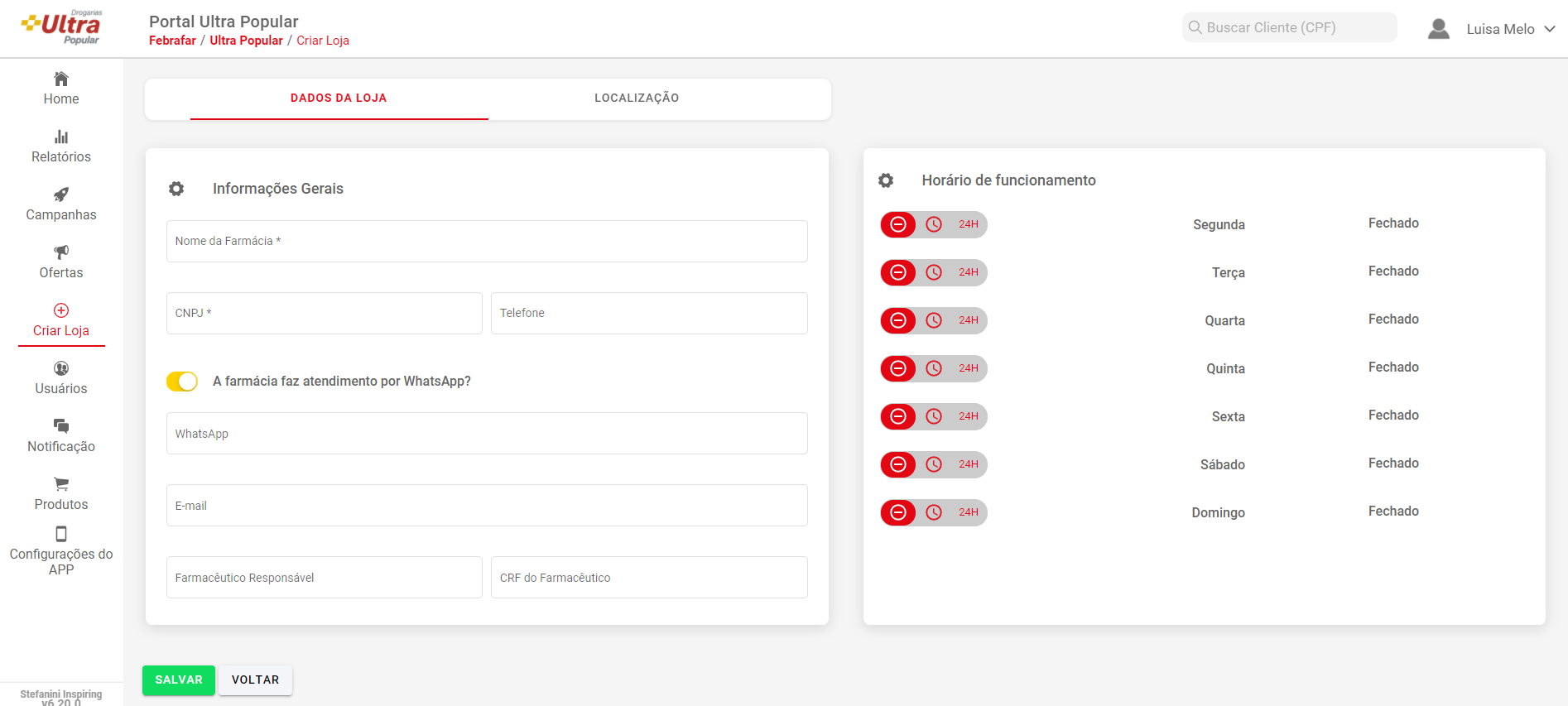1568x706 pixels.
Task: Open Relatórios bar chart icon
Action: pos(61,137)
